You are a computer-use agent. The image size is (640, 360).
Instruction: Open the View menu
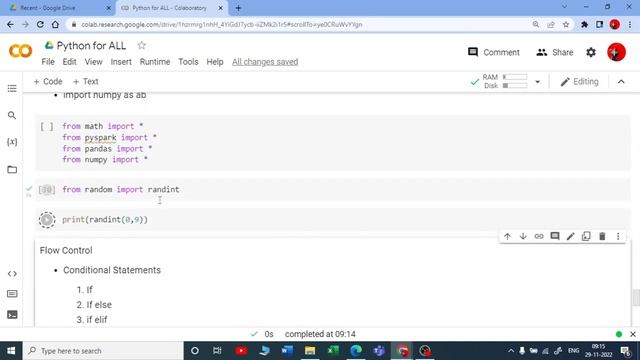(93, 62)
